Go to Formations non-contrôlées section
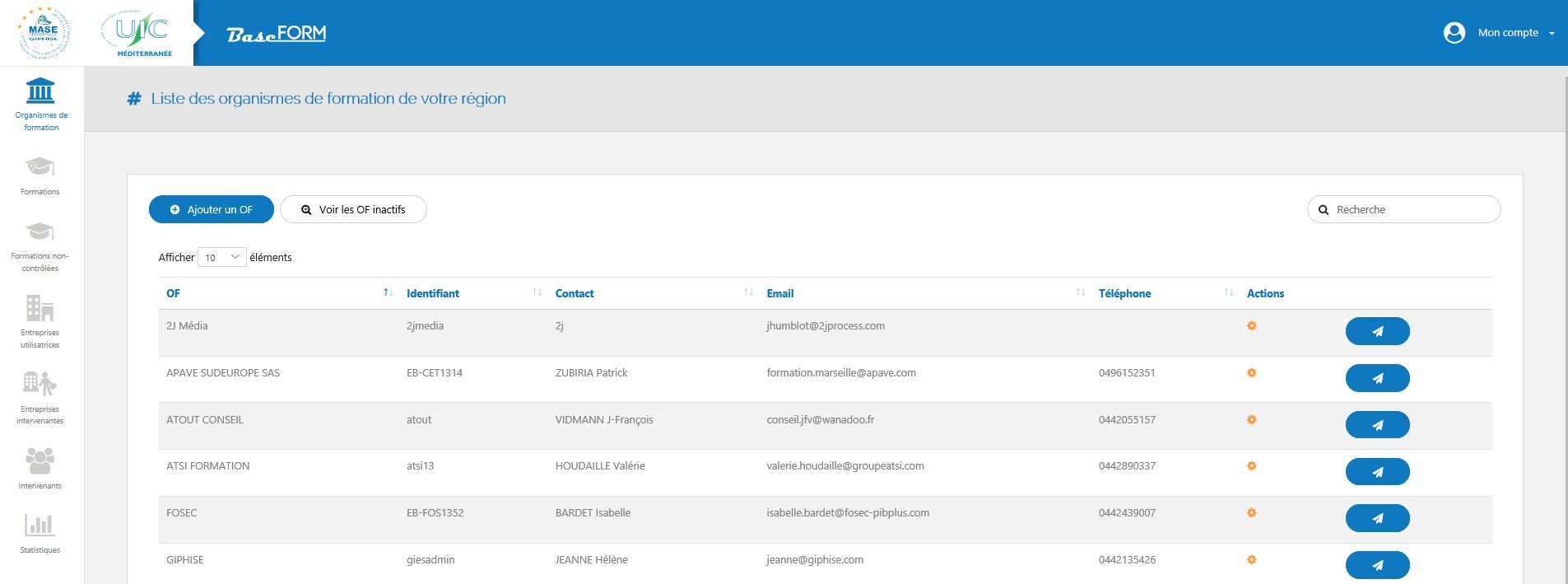1568x584 pixels. 40,232
